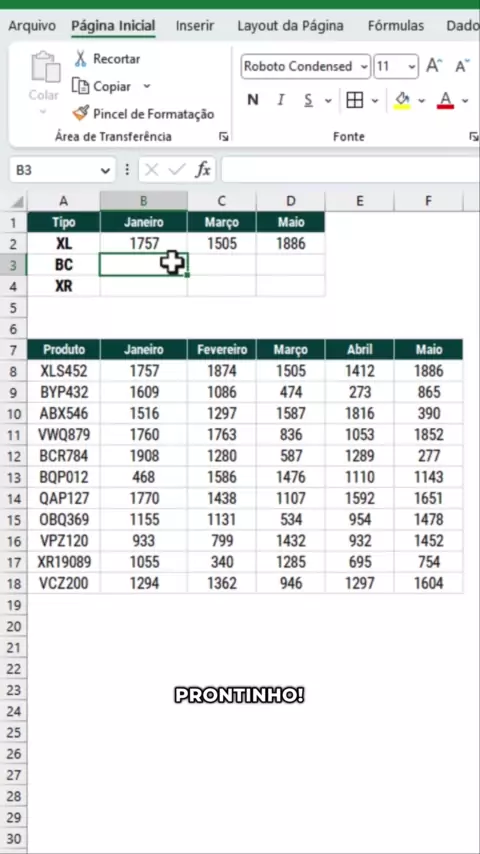Open the Roboto Condensed font dropdown

(364, 67)
